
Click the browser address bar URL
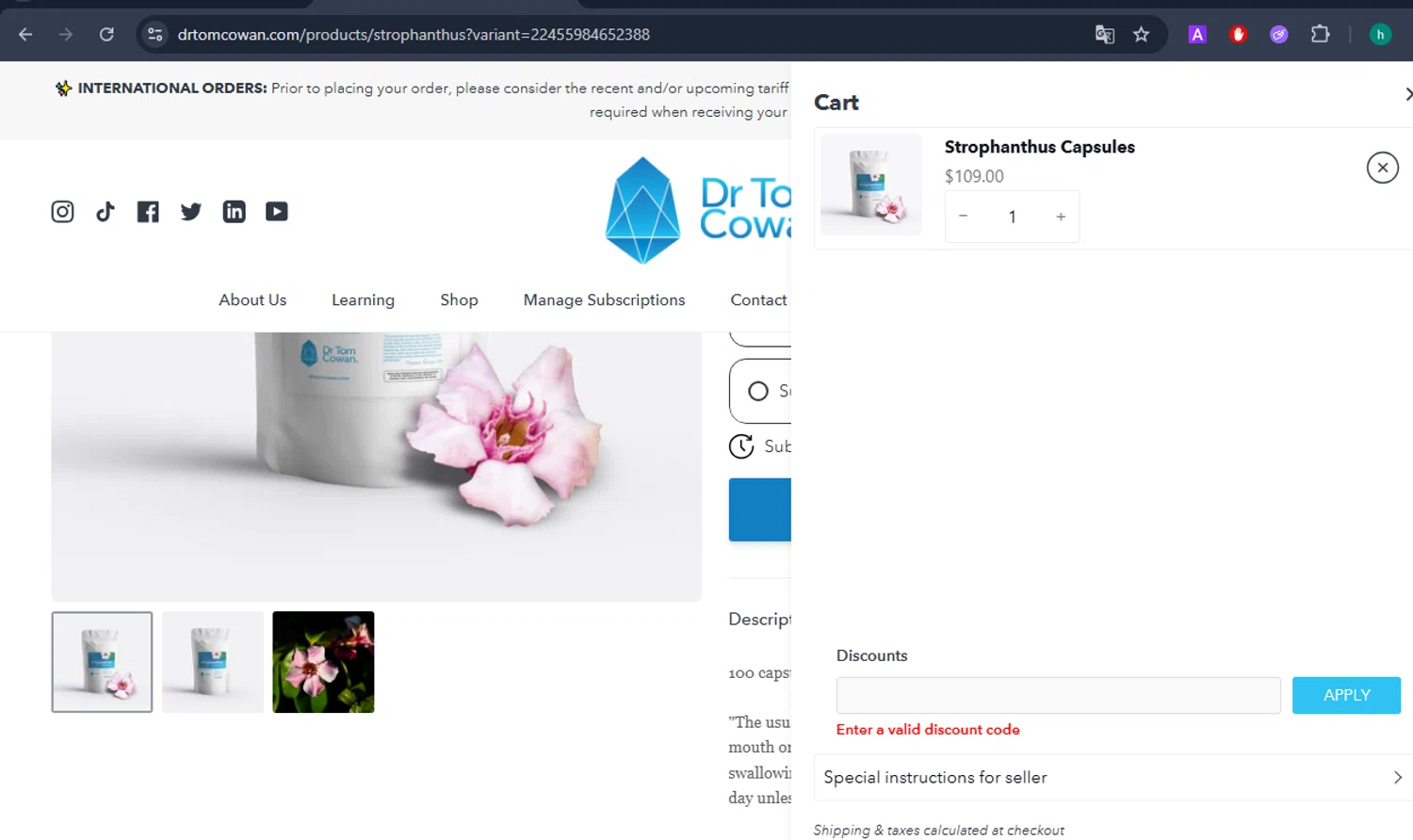click(x=414, y=35)
